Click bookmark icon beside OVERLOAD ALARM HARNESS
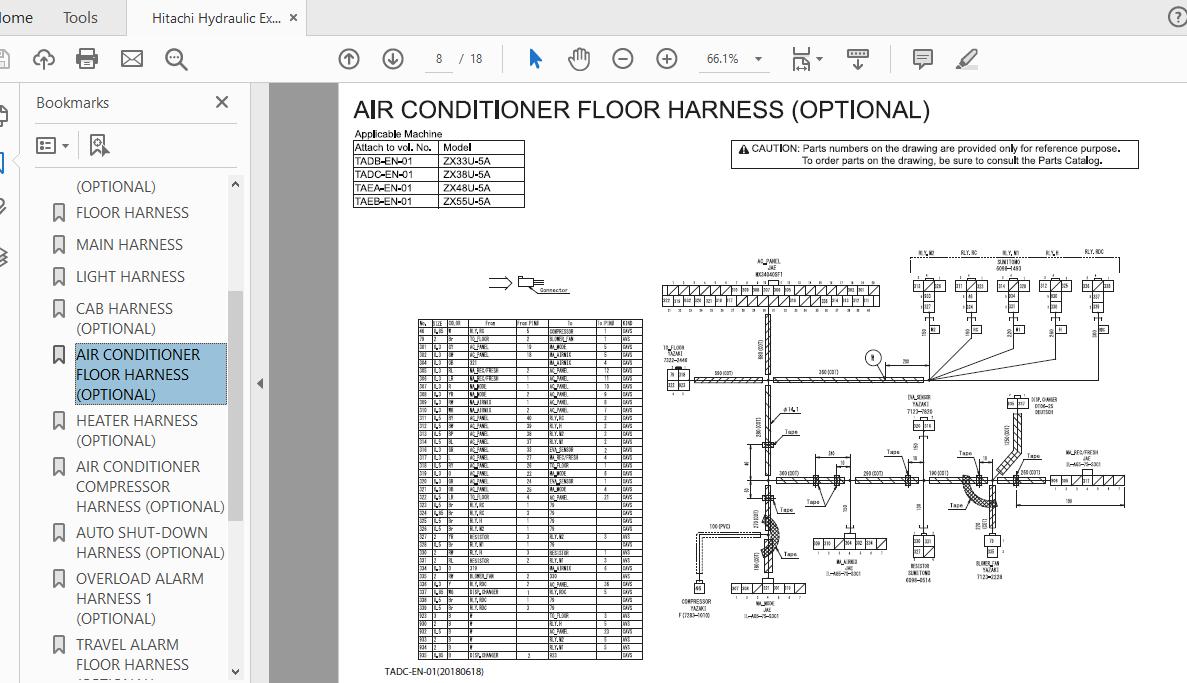Screen dimensions: 1187x683 coord(58,579)
